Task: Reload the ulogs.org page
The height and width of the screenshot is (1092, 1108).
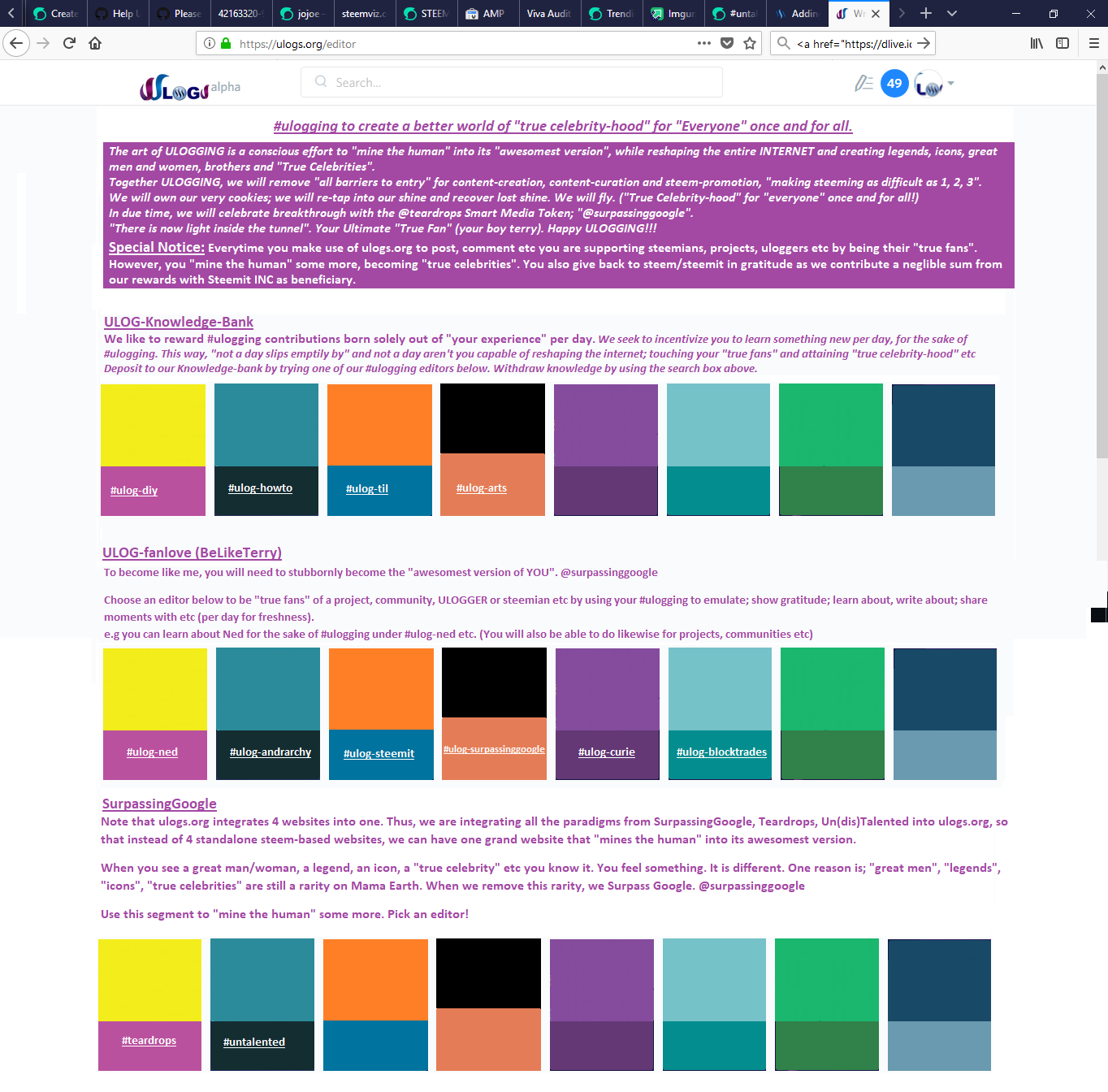Action: pos(69,43)
